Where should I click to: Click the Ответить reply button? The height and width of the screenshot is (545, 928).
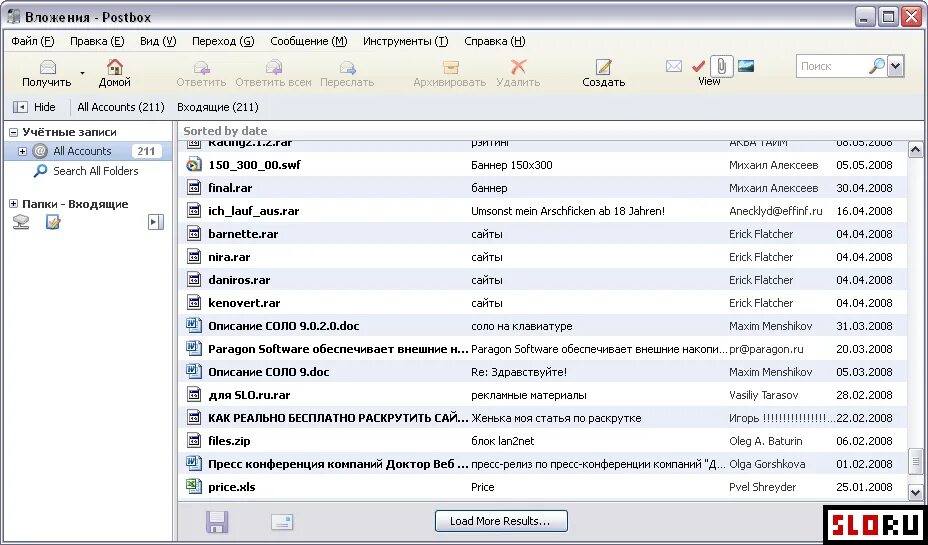point(201,73)
